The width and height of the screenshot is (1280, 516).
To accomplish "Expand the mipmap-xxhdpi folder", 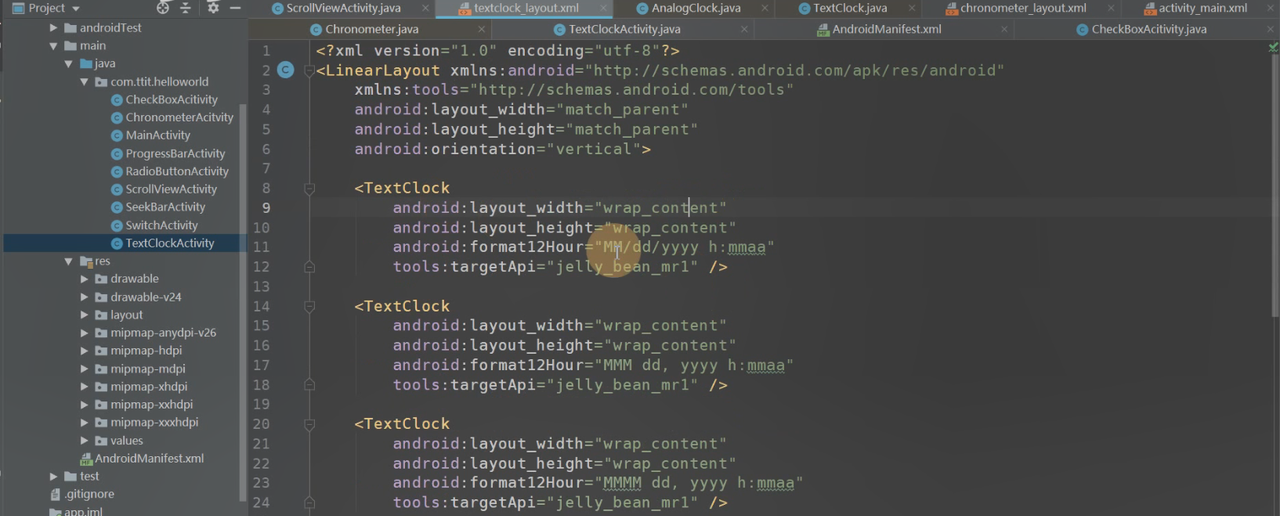I will point(84,405).
